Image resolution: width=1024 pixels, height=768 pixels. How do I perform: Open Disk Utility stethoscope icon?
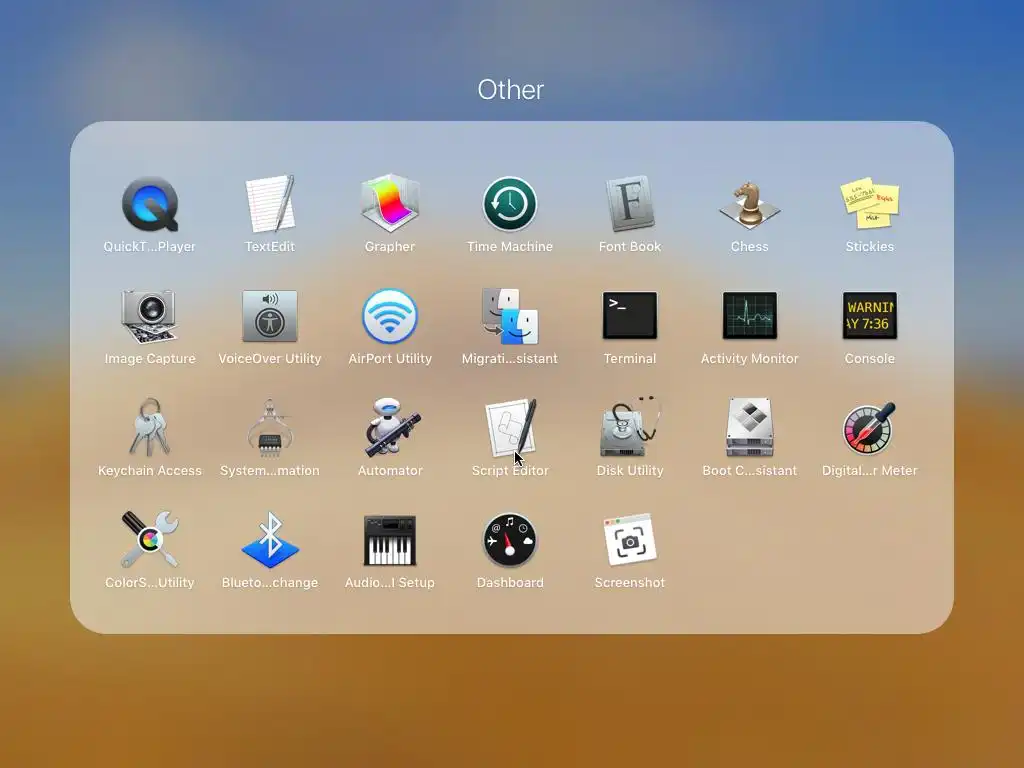tap(630, 428)
